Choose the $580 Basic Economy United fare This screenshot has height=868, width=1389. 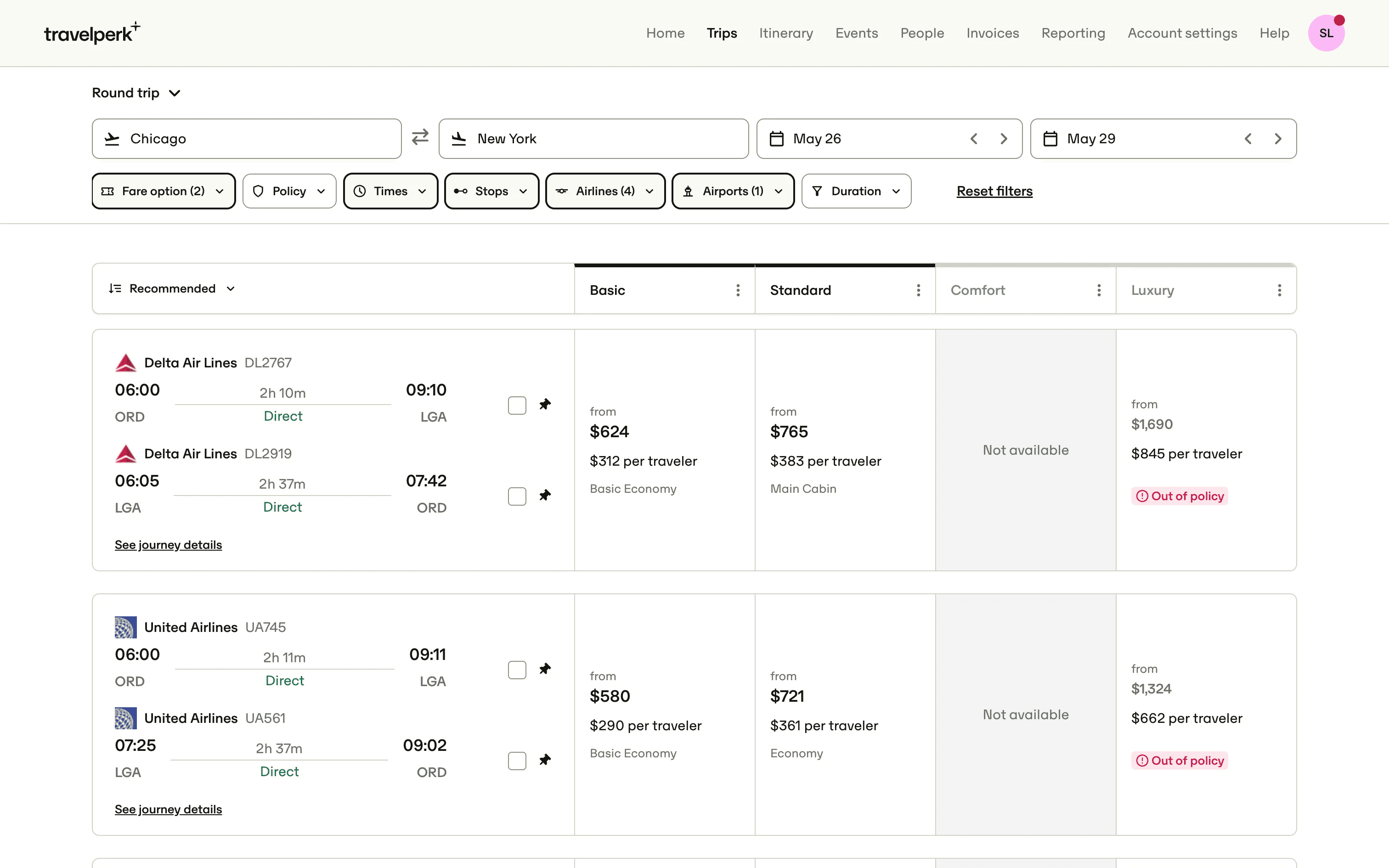click(665, 715)
